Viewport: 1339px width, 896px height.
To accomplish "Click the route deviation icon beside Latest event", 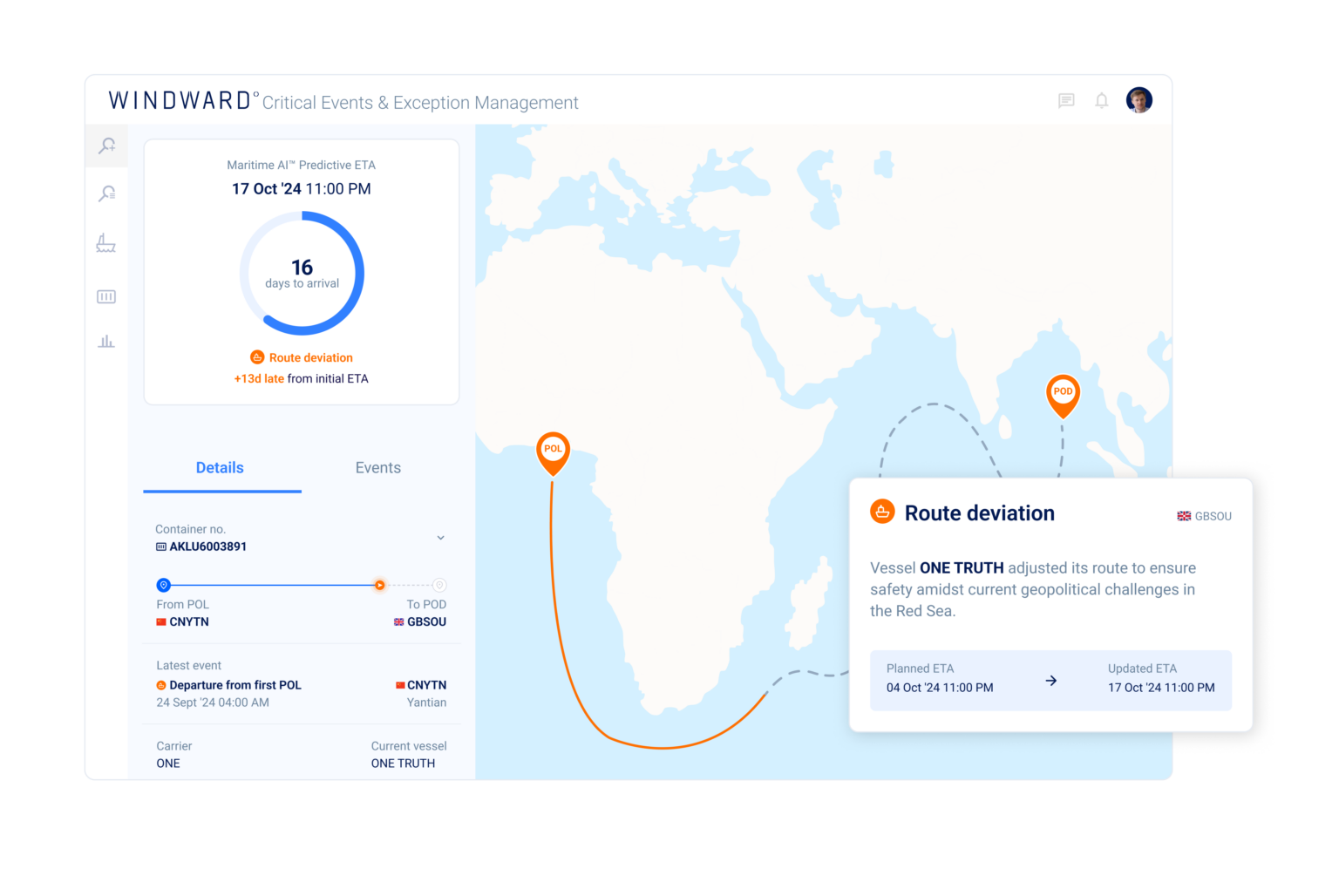I will (160, 685).
